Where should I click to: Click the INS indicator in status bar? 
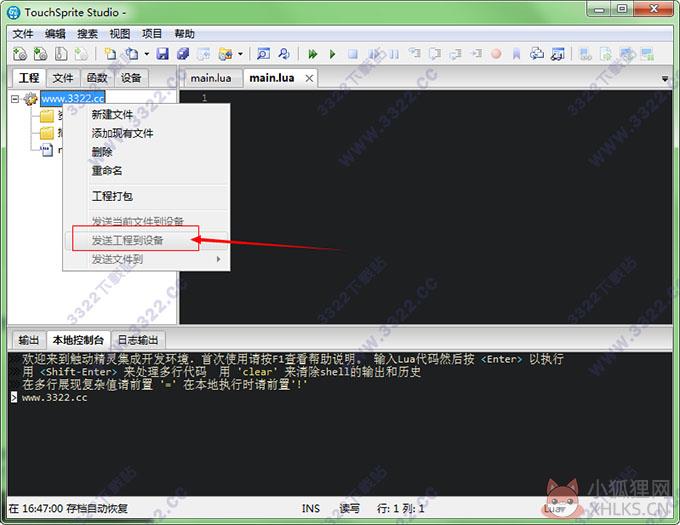[311, 509]
